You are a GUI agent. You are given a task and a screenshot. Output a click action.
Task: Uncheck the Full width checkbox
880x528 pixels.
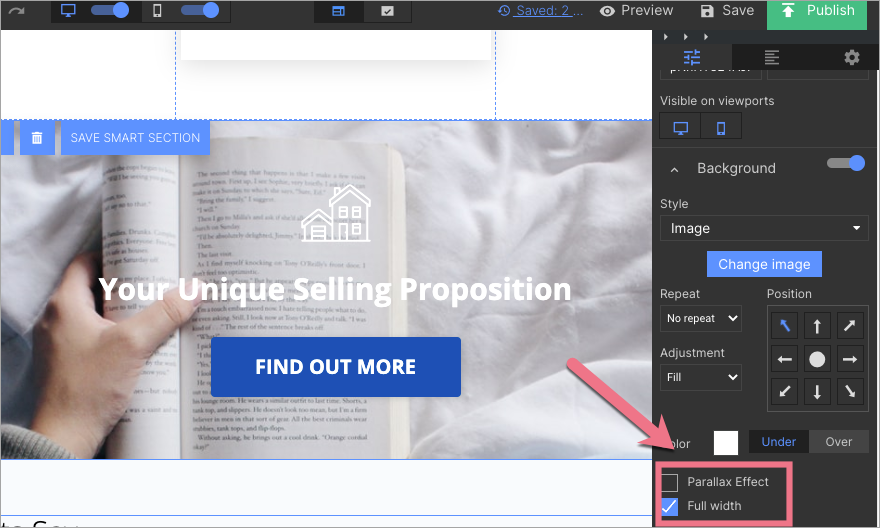click(670, 506)
